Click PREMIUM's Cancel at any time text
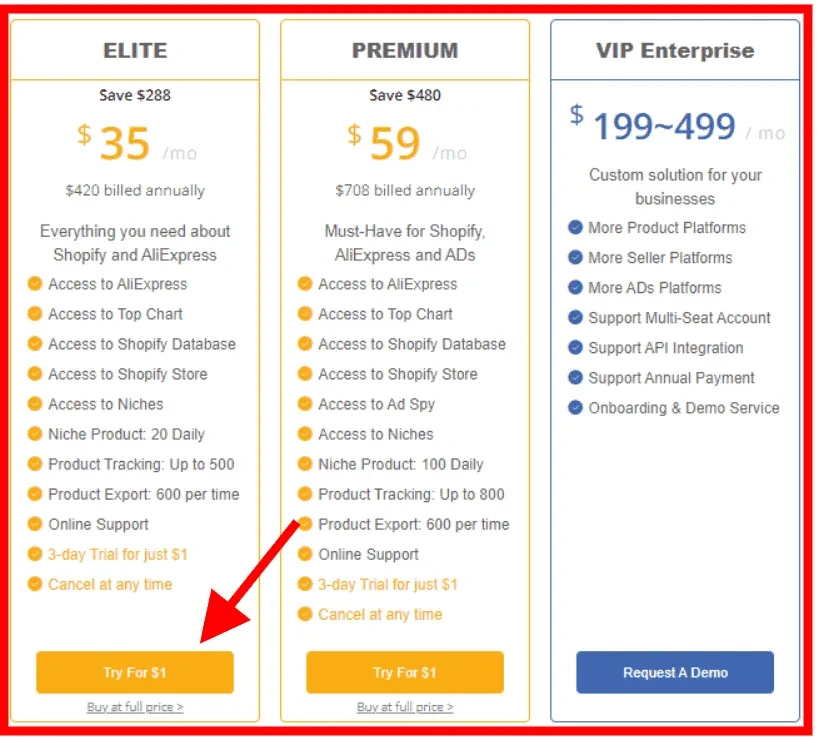The width and height of the screenshot is (817, 737). pyautogui.click(x=380, y=615)
